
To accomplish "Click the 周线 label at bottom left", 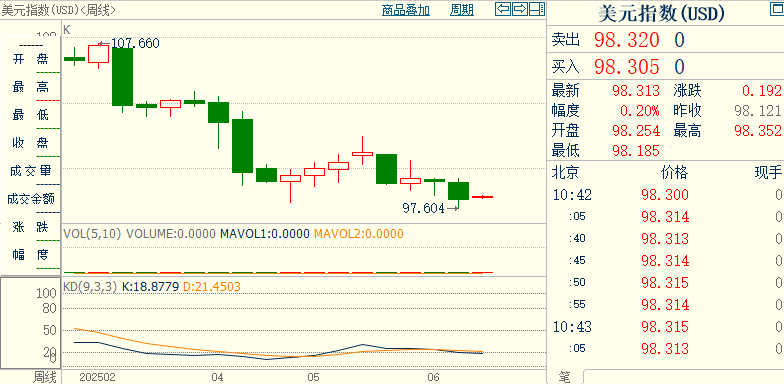I will tap(45, 377).
